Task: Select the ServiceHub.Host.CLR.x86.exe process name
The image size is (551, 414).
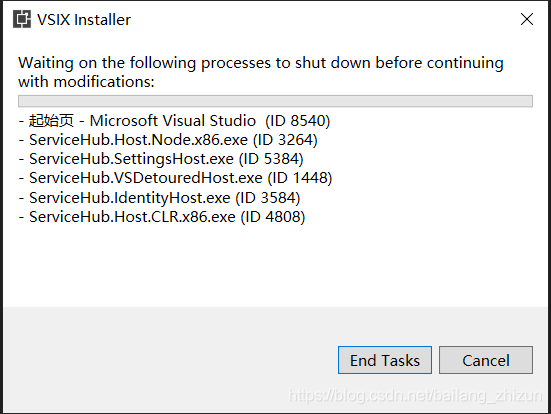Action: pyautogui.click(x=132, y=217)
